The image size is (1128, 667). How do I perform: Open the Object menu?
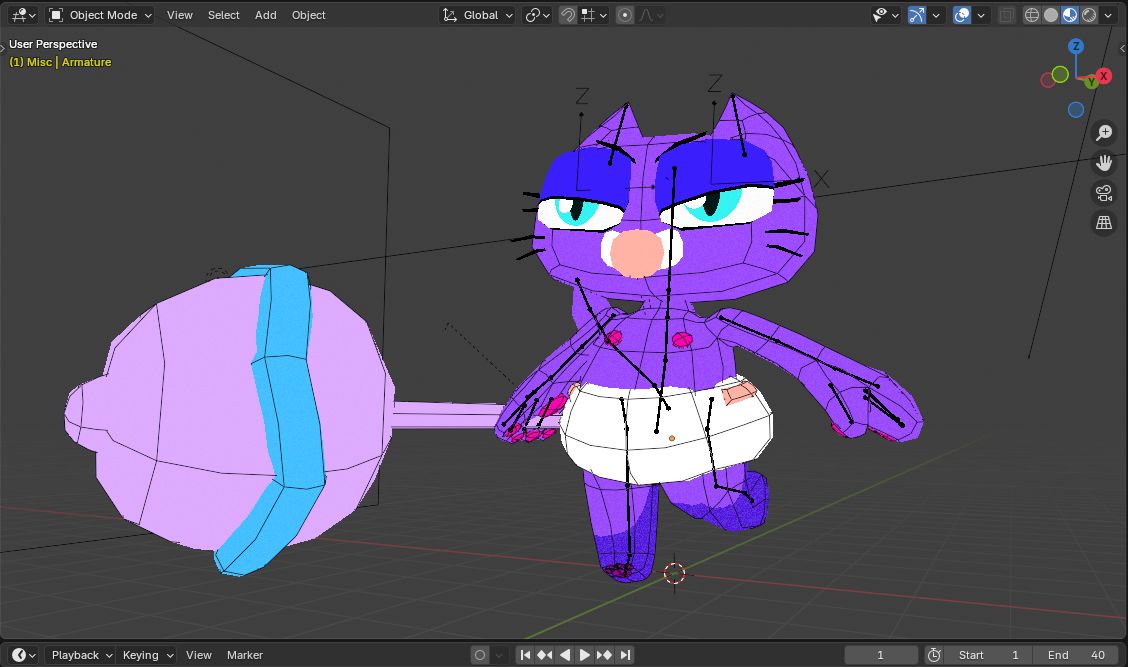309,14
